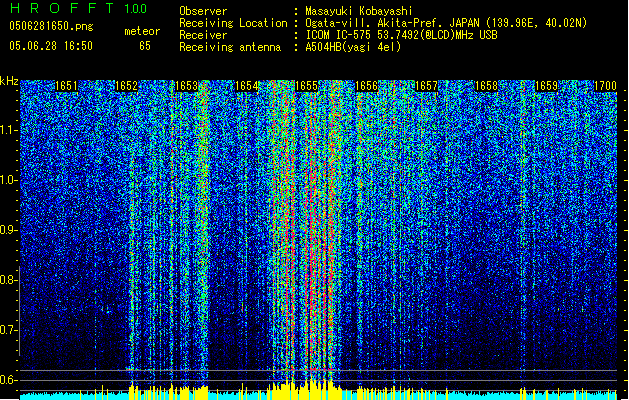Select the antenna value A504HB(yagi 4el)

(353, 47)
